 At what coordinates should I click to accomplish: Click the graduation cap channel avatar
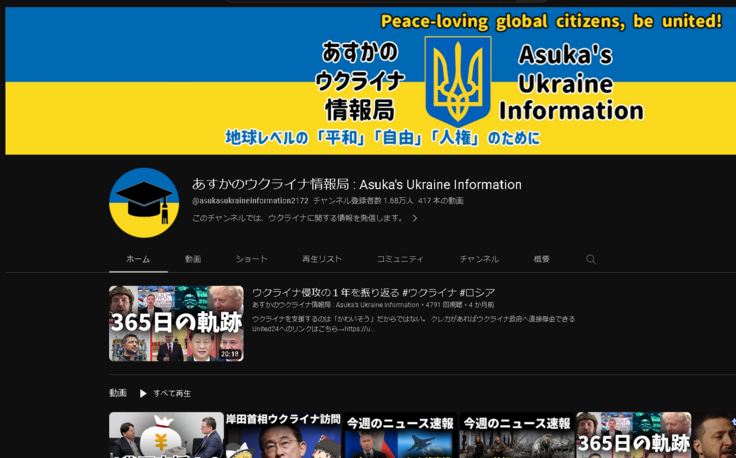pyautogui.click(x=144, y=203)
